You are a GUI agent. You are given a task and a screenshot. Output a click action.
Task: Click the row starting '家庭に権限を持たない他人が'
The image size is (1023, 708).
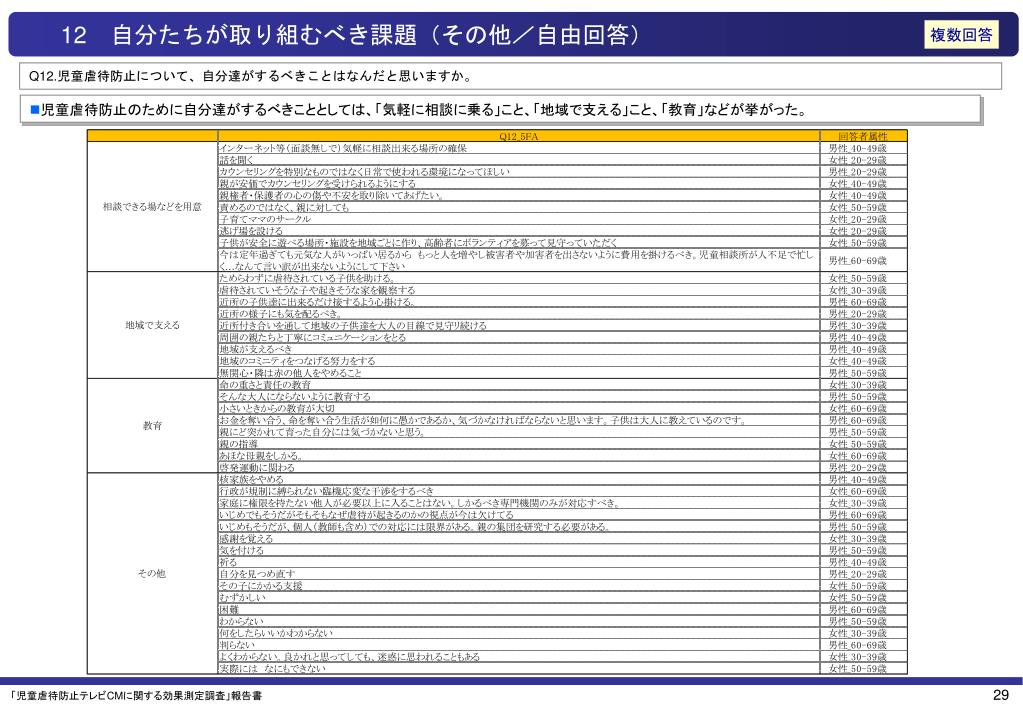[x=519, y=502]
